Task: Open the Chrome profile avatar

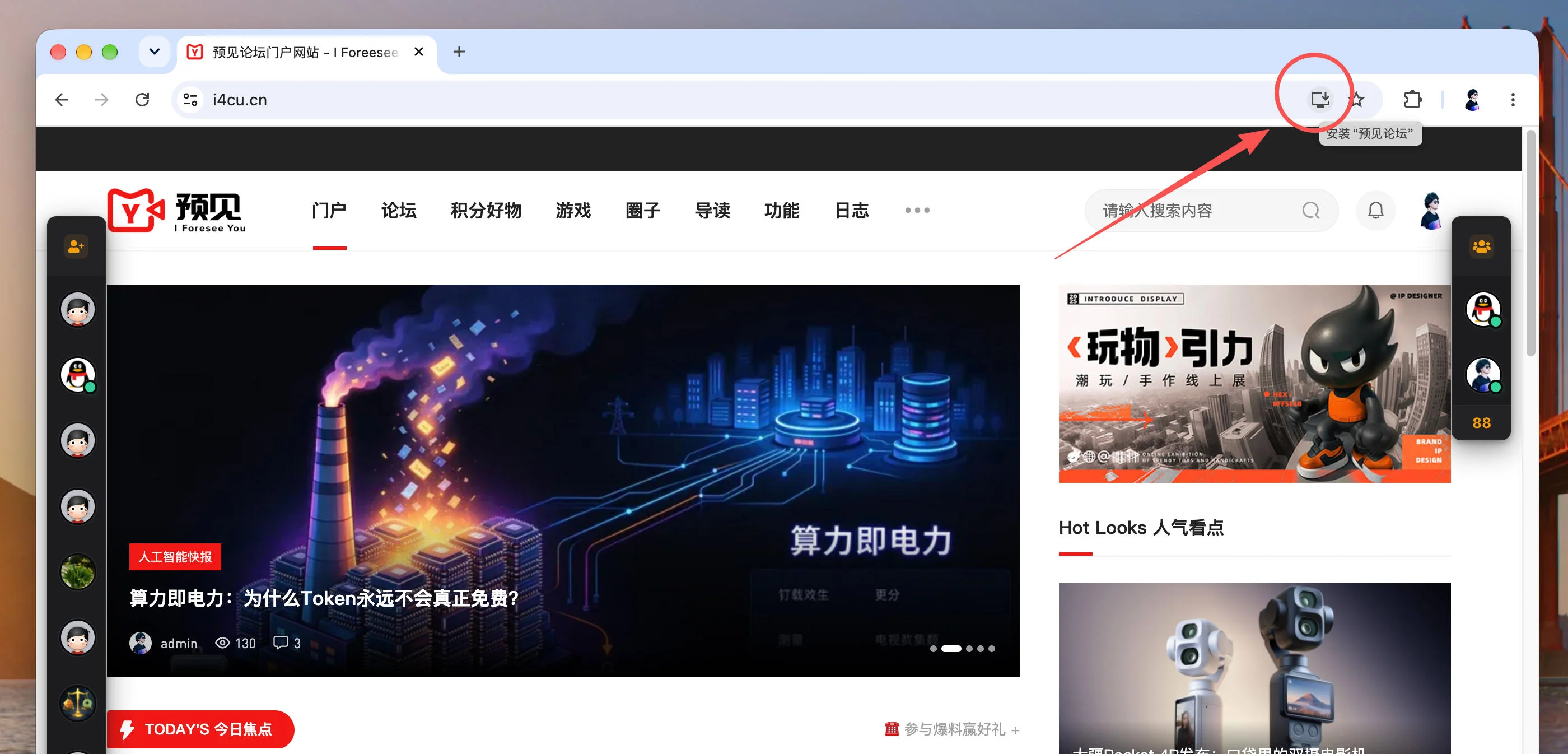Action: 1472,99
